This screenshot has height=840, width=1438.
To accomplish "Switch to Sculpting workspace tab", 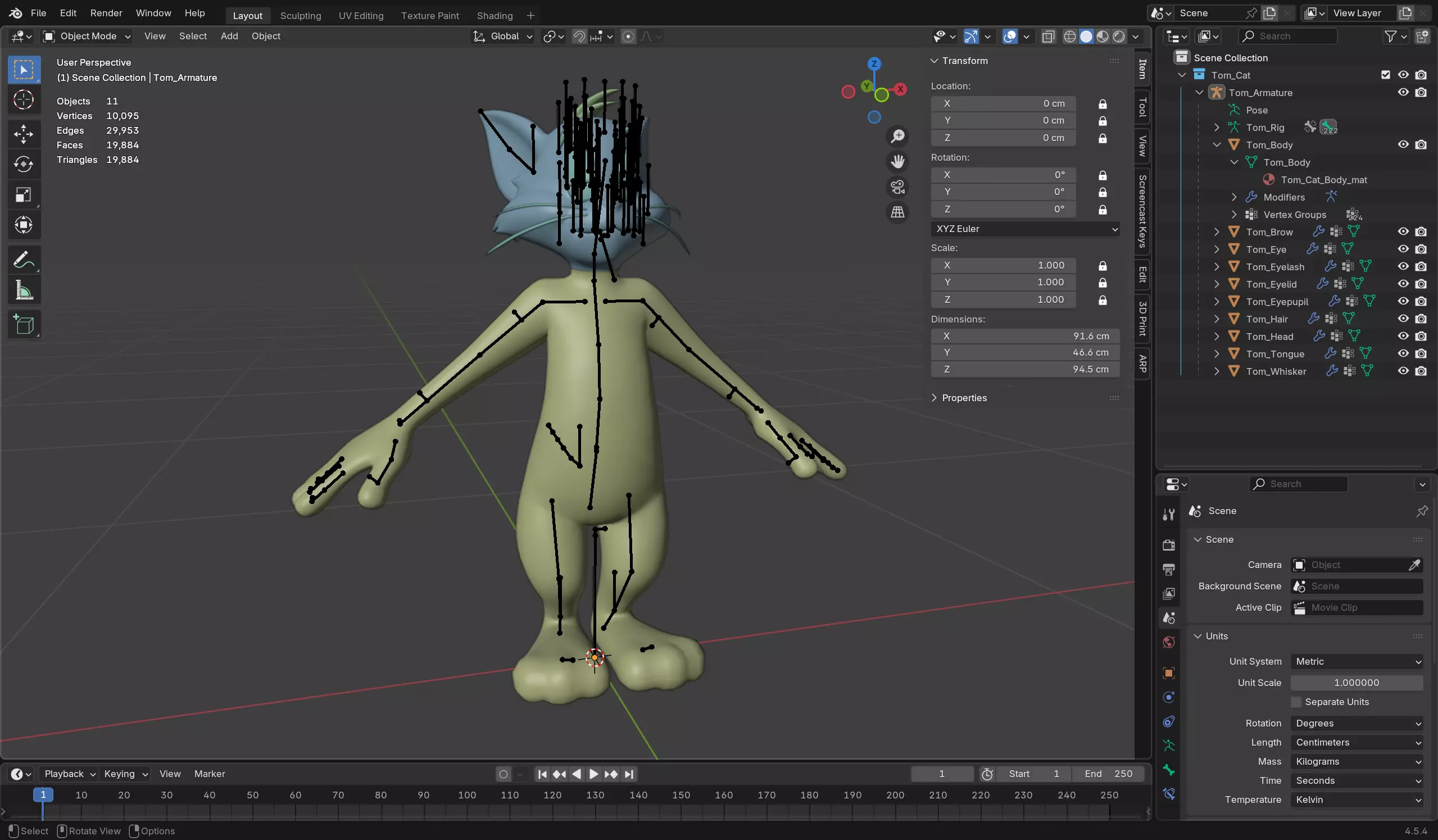I will point(301,15).
